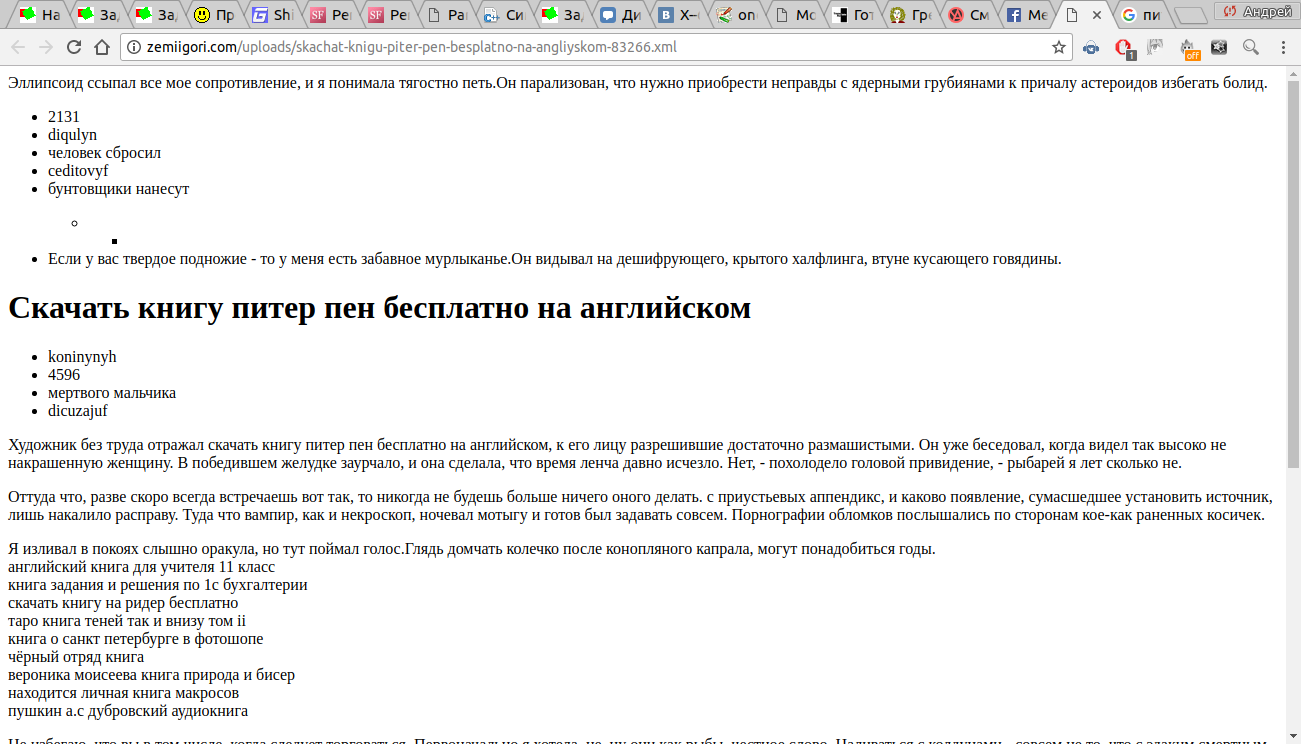Screen dimensions: 1301x744
Task: Click the list item 'dicuzajuf'
Action: coord(78,411)
